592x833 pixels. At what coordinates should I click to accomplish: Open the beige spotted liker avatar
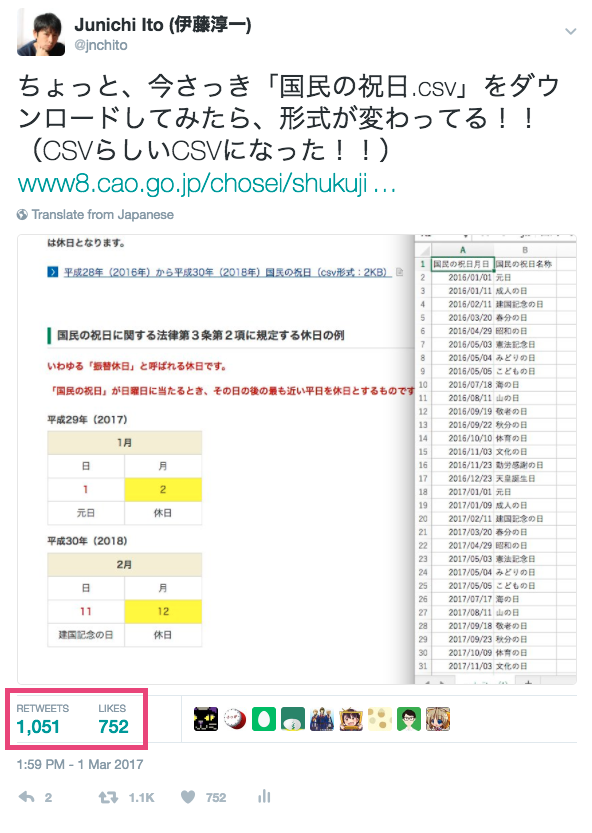(x=380, y=719)
